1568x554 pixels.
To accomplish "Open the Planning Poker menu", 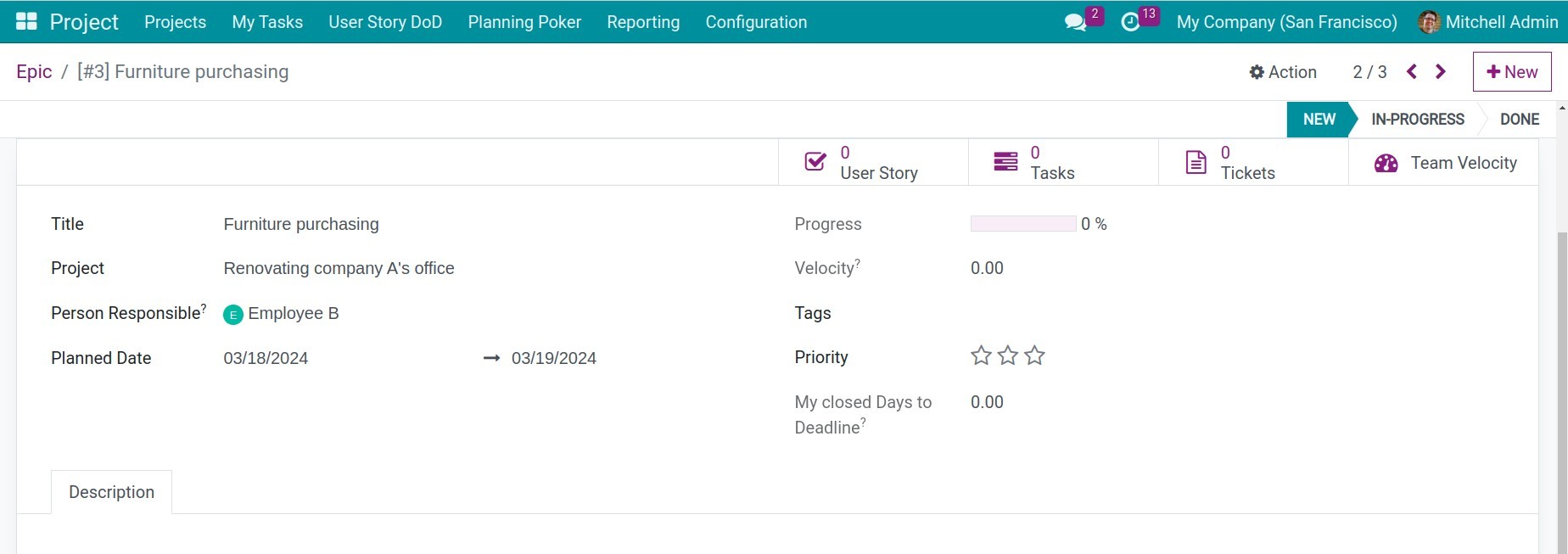I will coord(524,22).
